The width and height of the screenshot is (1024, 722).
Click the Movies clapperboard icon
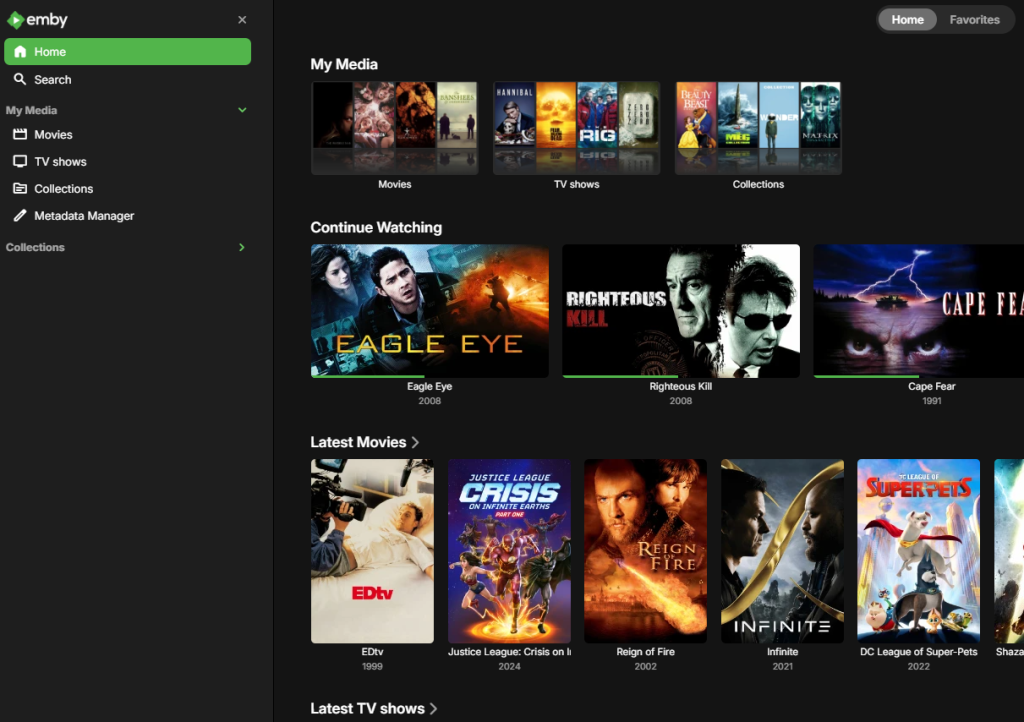(x=20, y=134)
